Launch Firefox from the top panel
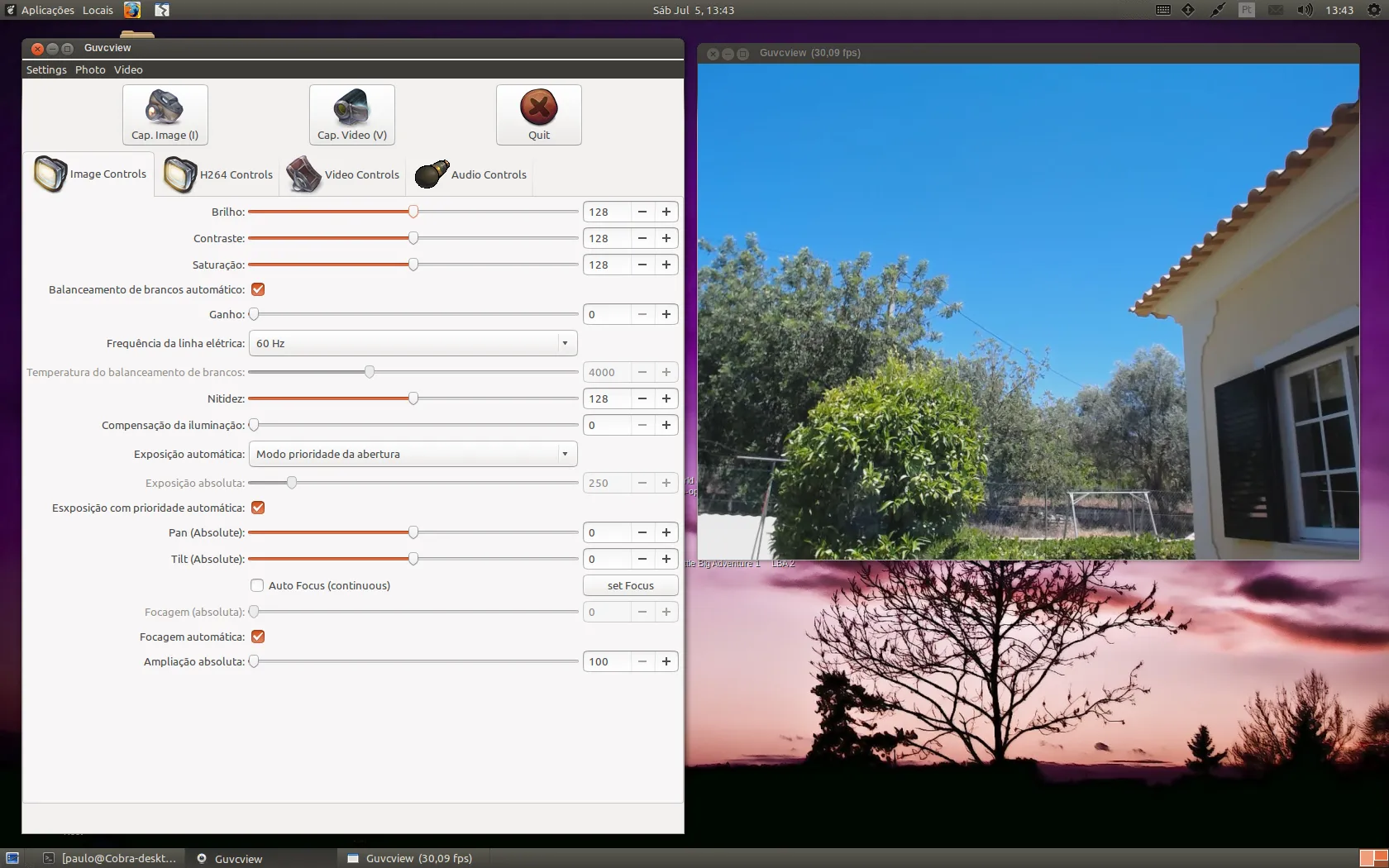This screenshot has height=868, width=1389. [x=131, y=10]
